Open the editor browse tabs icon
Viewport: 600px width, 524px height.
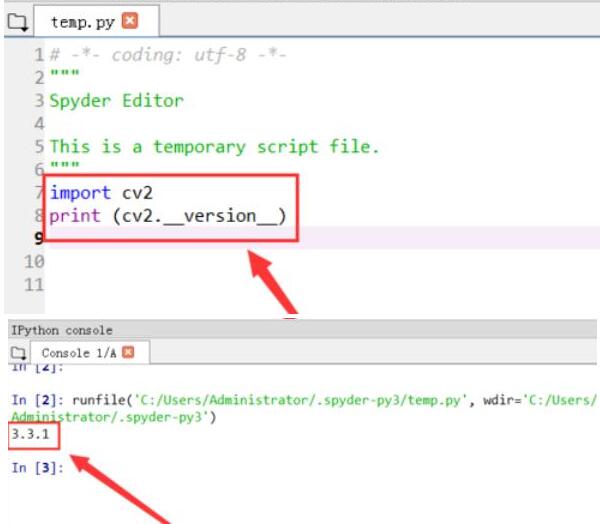[x=17, y=21]
